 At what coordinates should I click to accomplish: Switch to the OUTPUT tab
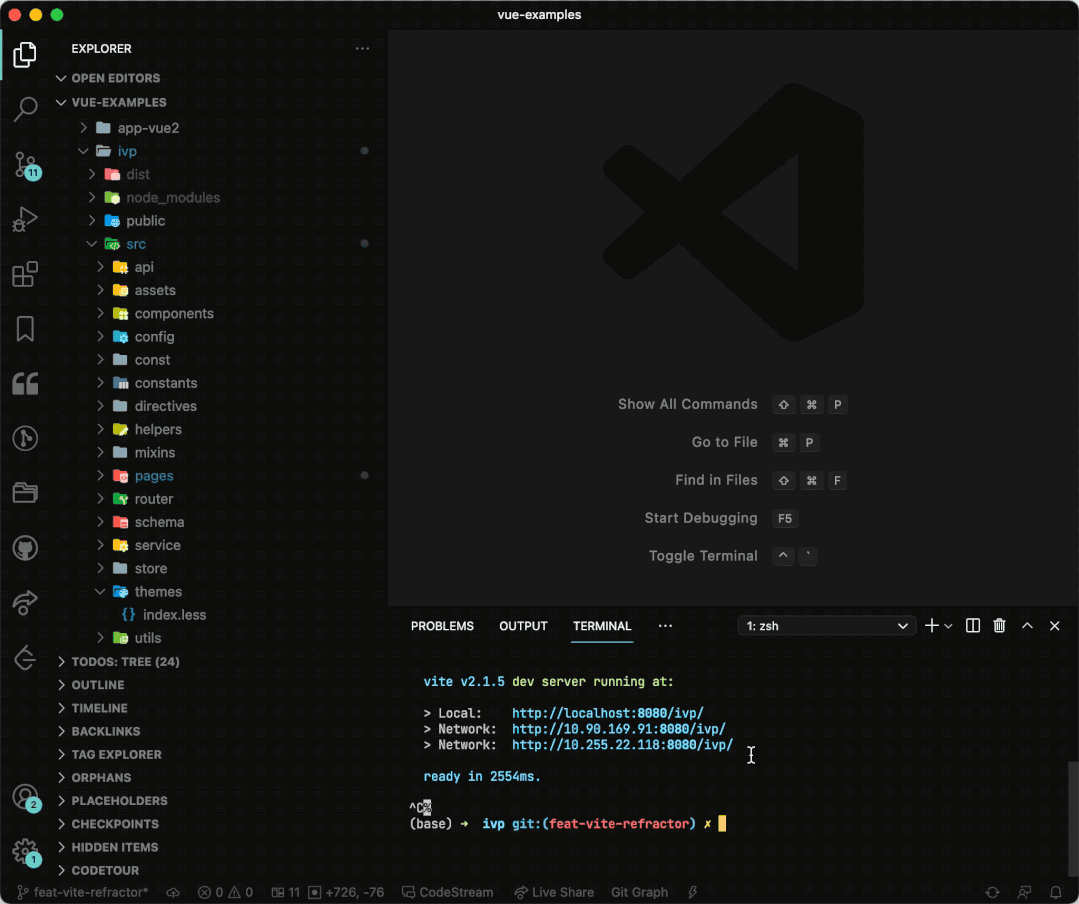[x=523, y=626]
